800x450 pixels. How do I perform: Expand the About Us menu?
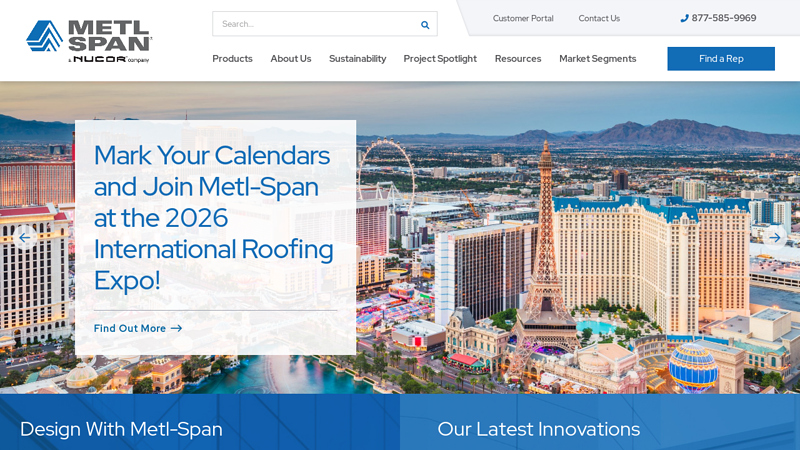pos(290,59)
